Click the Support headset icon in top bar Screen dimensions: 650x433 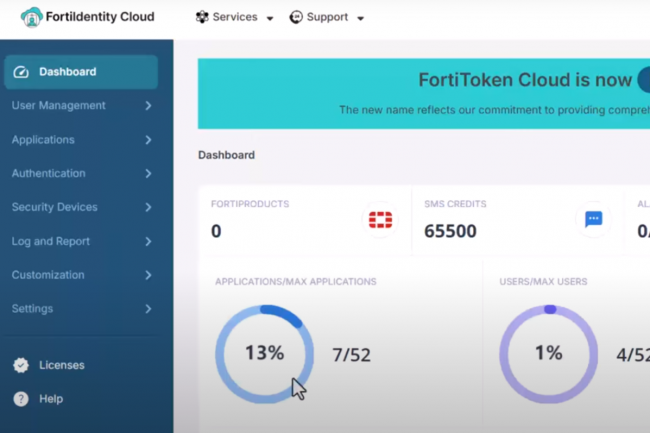[296, 17]
